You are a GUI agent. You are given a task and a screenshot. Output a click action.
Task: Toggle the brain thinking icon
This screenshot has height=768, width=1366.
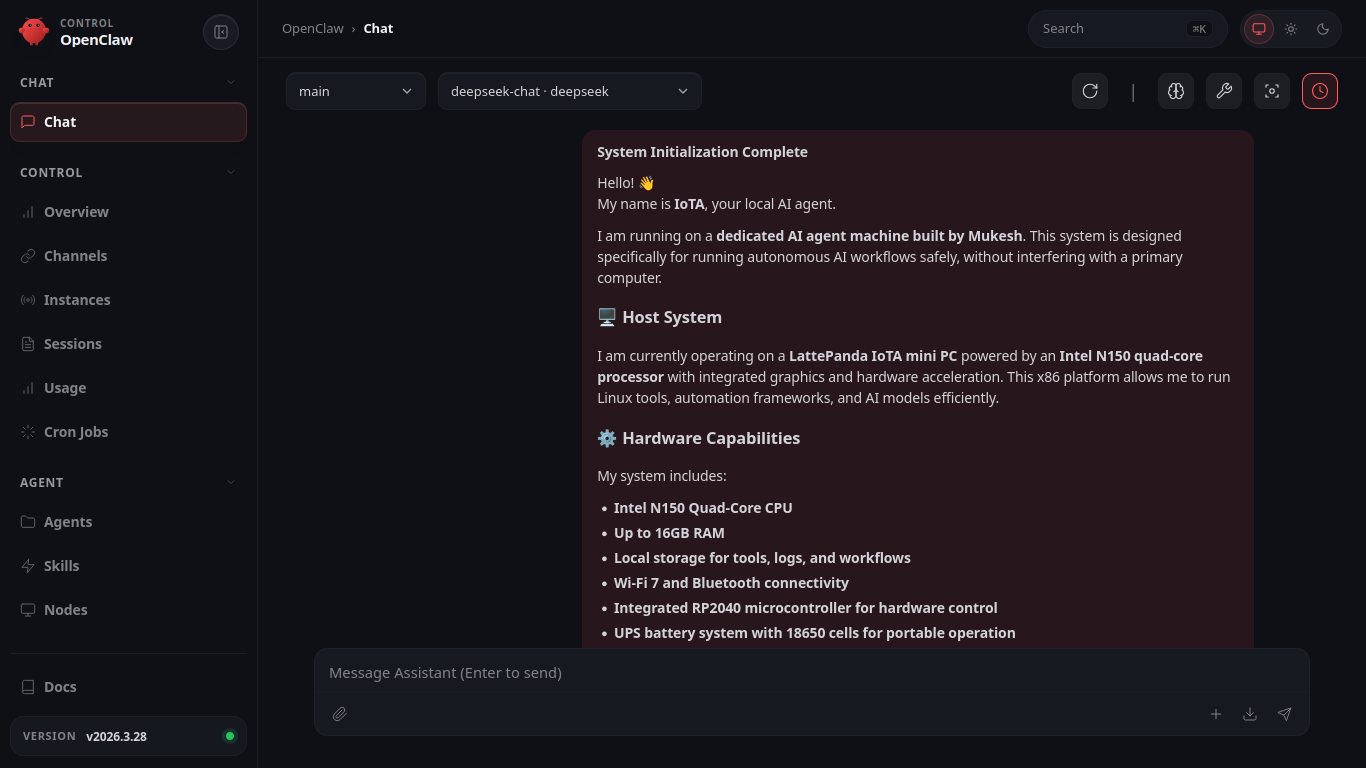click(x=1176, y=91)
